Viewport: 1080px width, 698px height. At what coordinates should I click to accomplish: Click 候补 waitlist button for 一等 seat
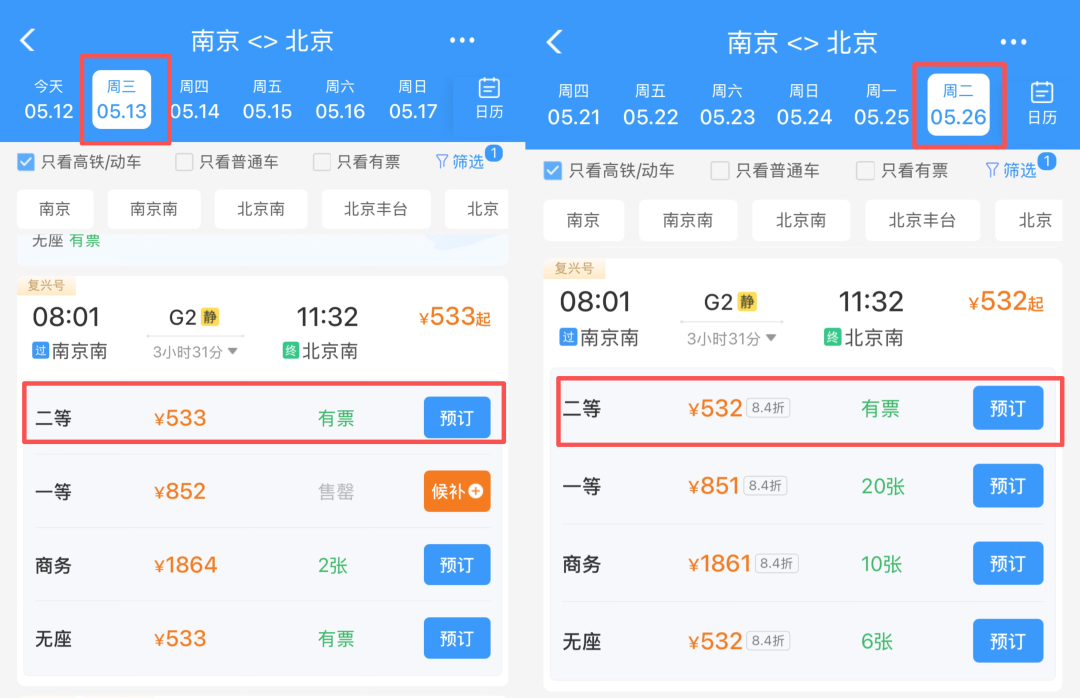457,491
